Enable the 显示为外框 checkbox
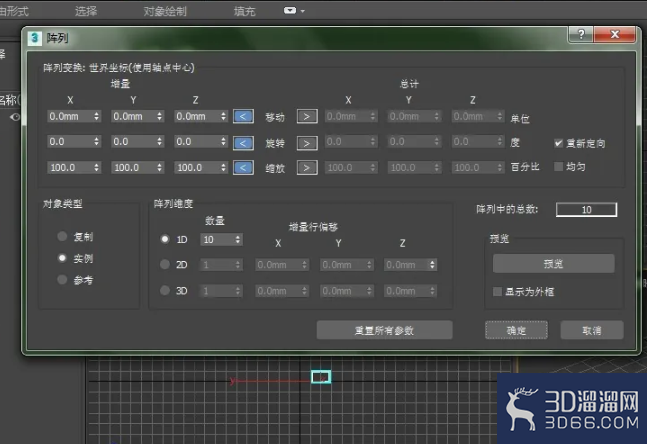Viewport: 647px width, 444px height. [x=497, y=292]
